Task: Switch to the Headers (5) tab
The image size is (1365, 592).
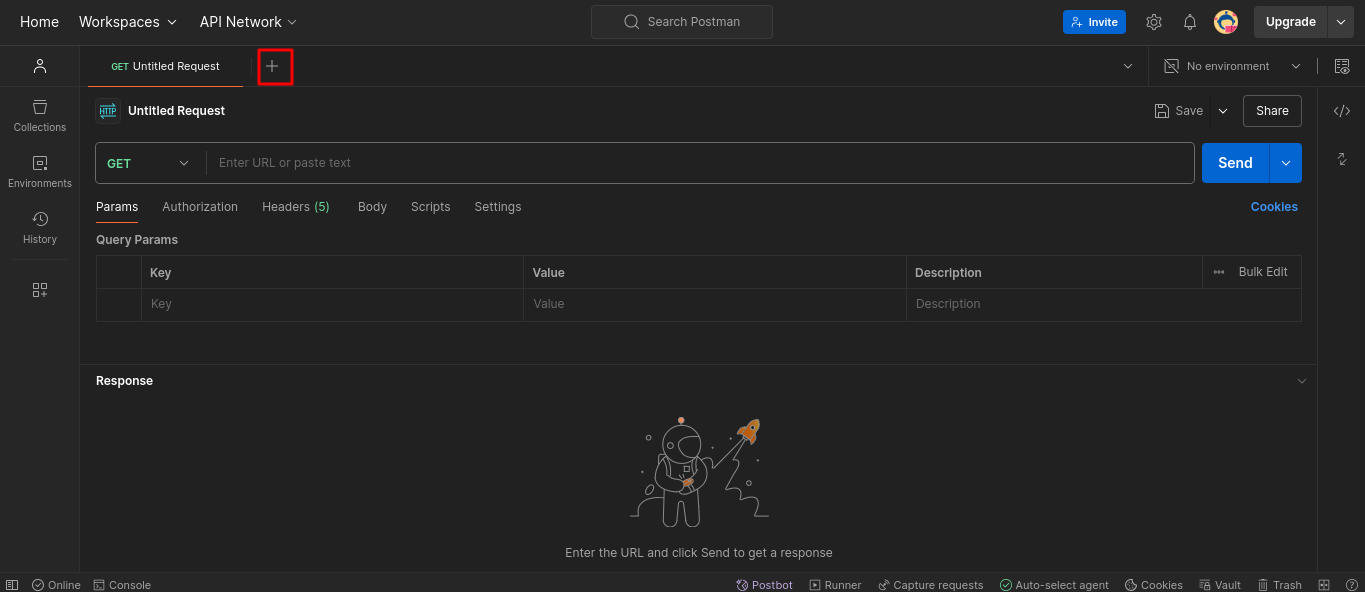Action: [296, 207]
